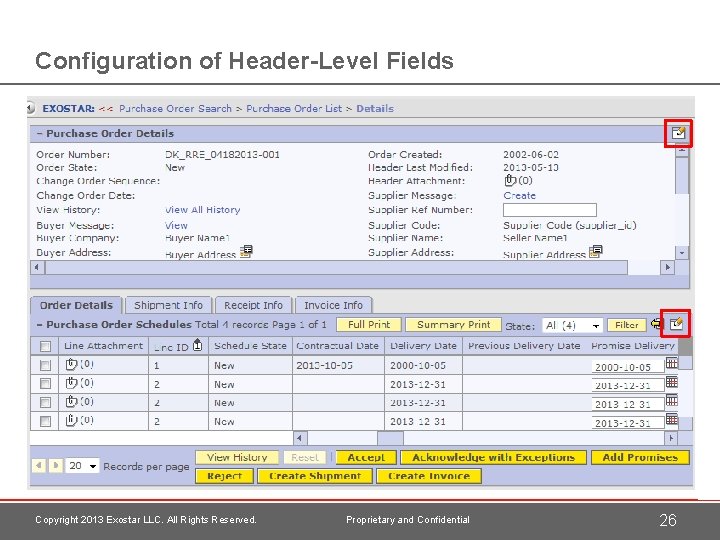
Task: Click the View All History link
Action: point(202,210)
